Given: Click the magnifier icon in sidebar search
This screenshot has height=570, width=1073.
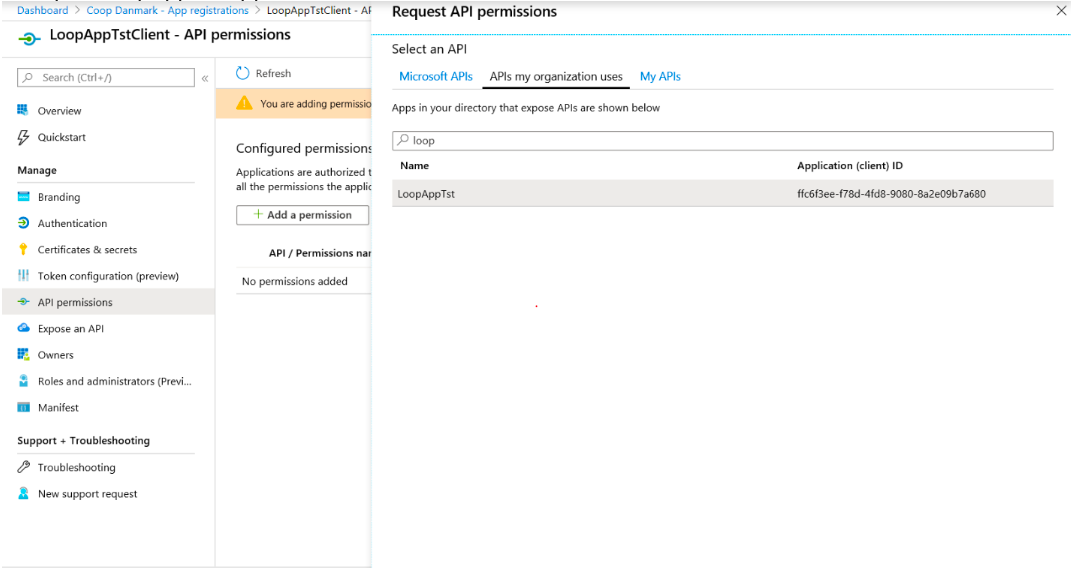Looking at the screenshot, I should coord(27,77).
